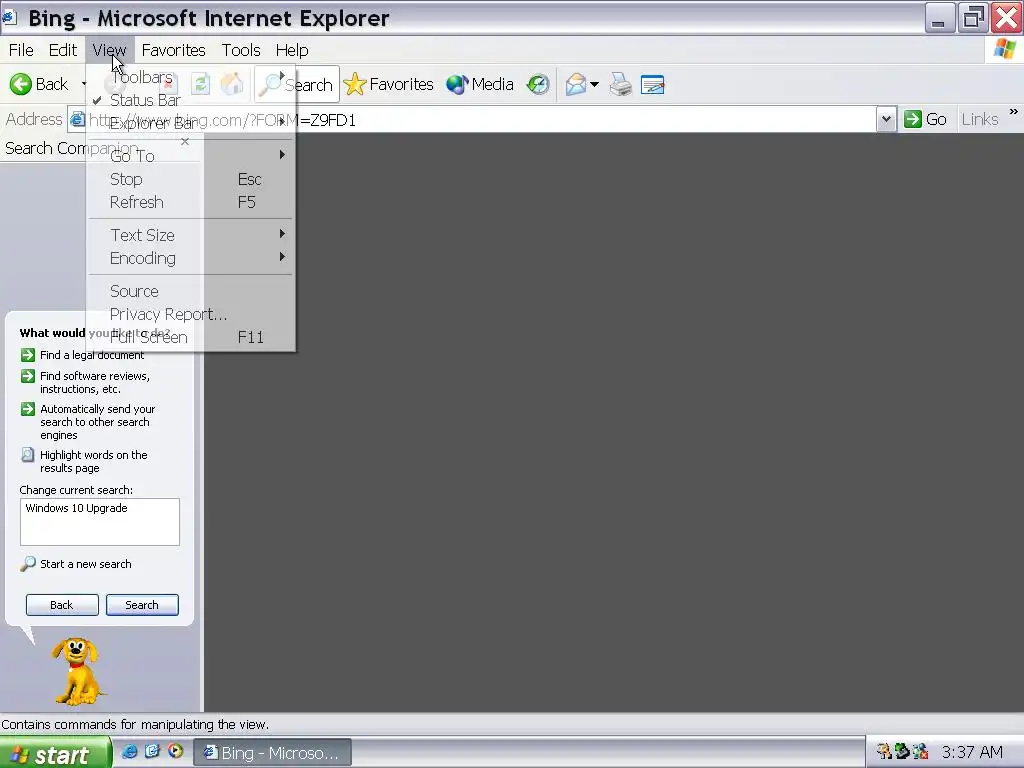Open the Favorites menu
Screen dimensions: 1024x768
point(173,50)
